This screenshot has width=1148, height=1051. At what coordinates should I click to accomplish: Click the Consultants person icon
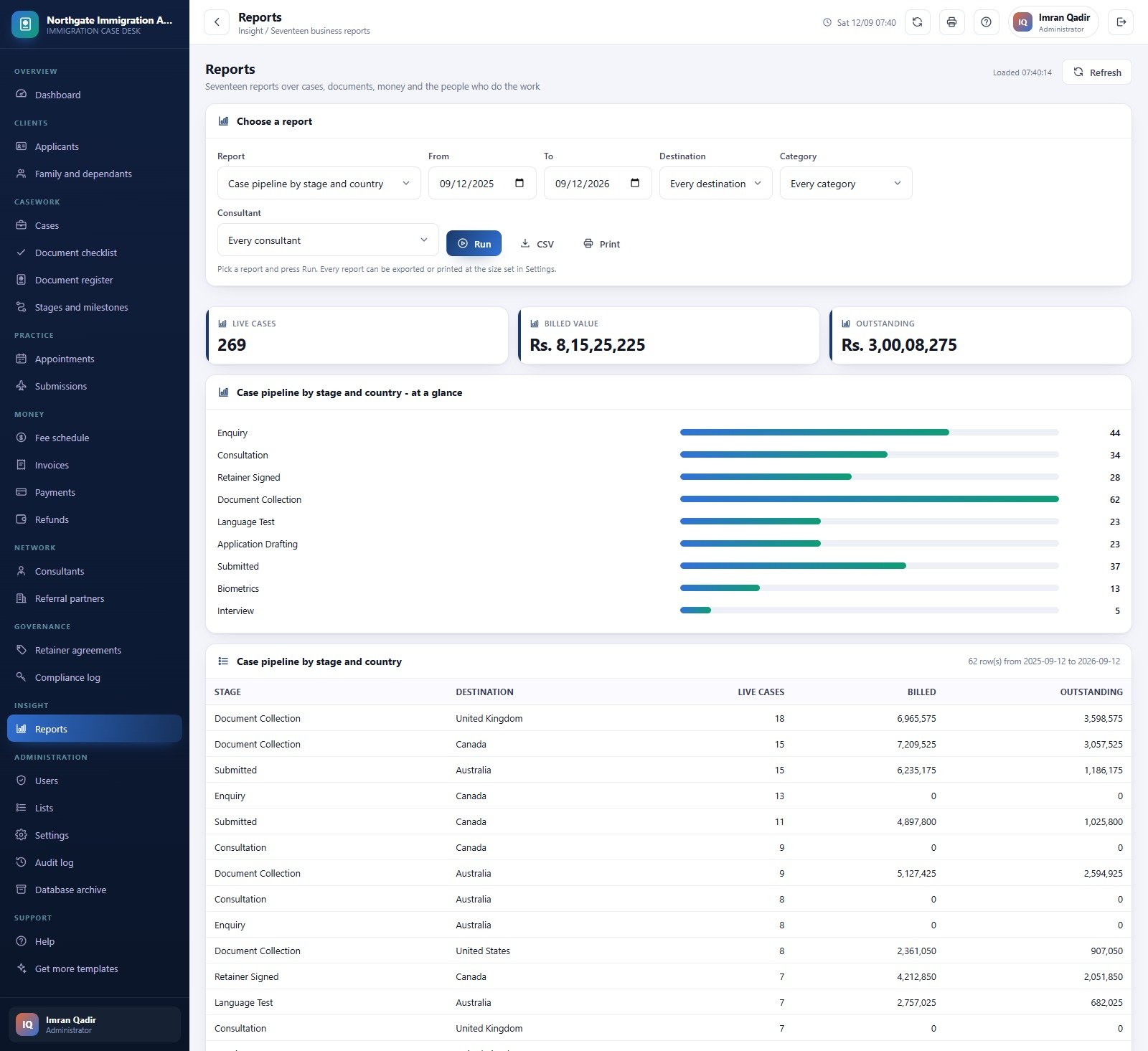tap(22, 571)
